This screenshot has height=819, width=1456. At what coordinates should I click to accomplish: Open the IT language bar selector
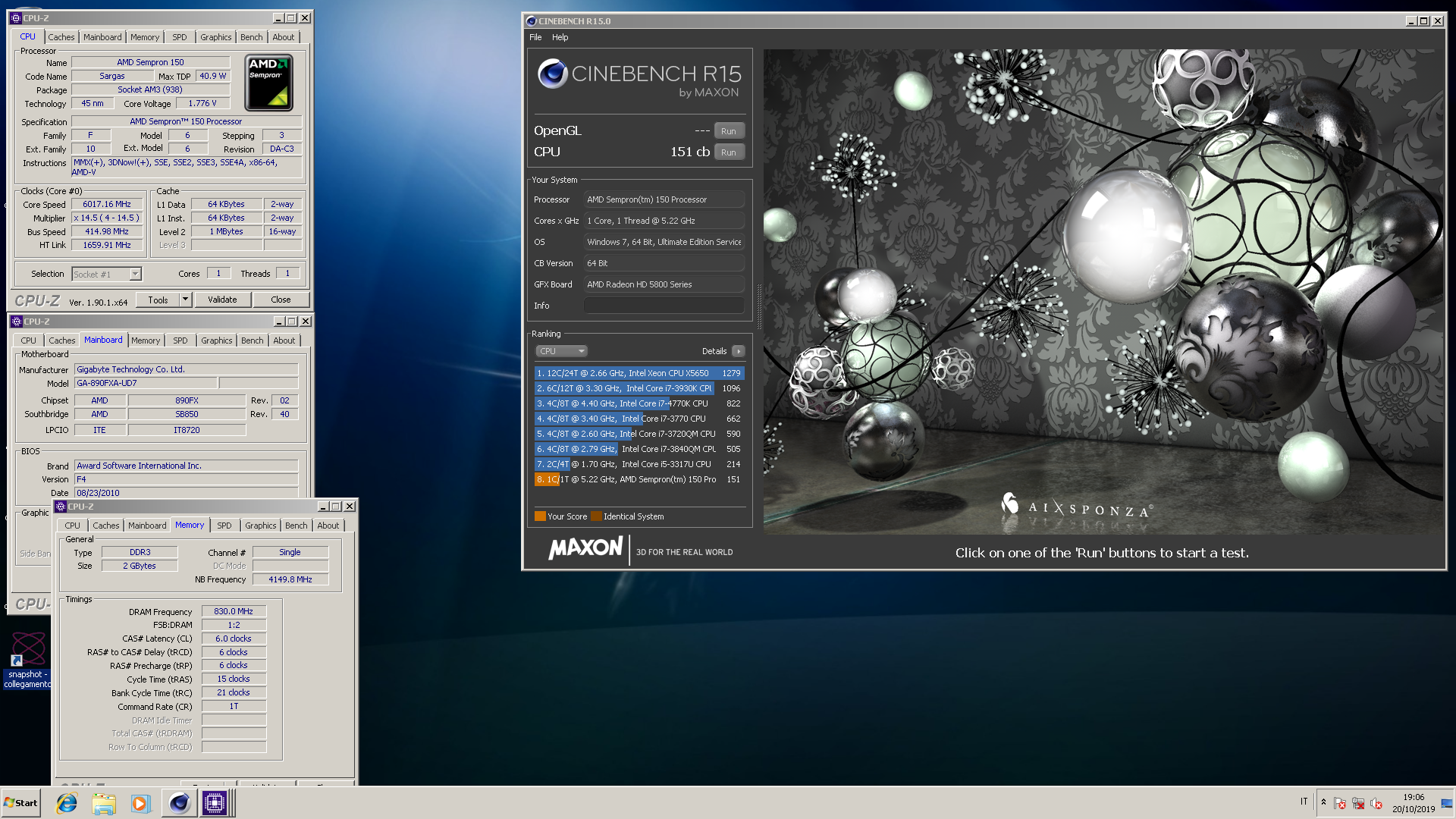[1304, 802]
